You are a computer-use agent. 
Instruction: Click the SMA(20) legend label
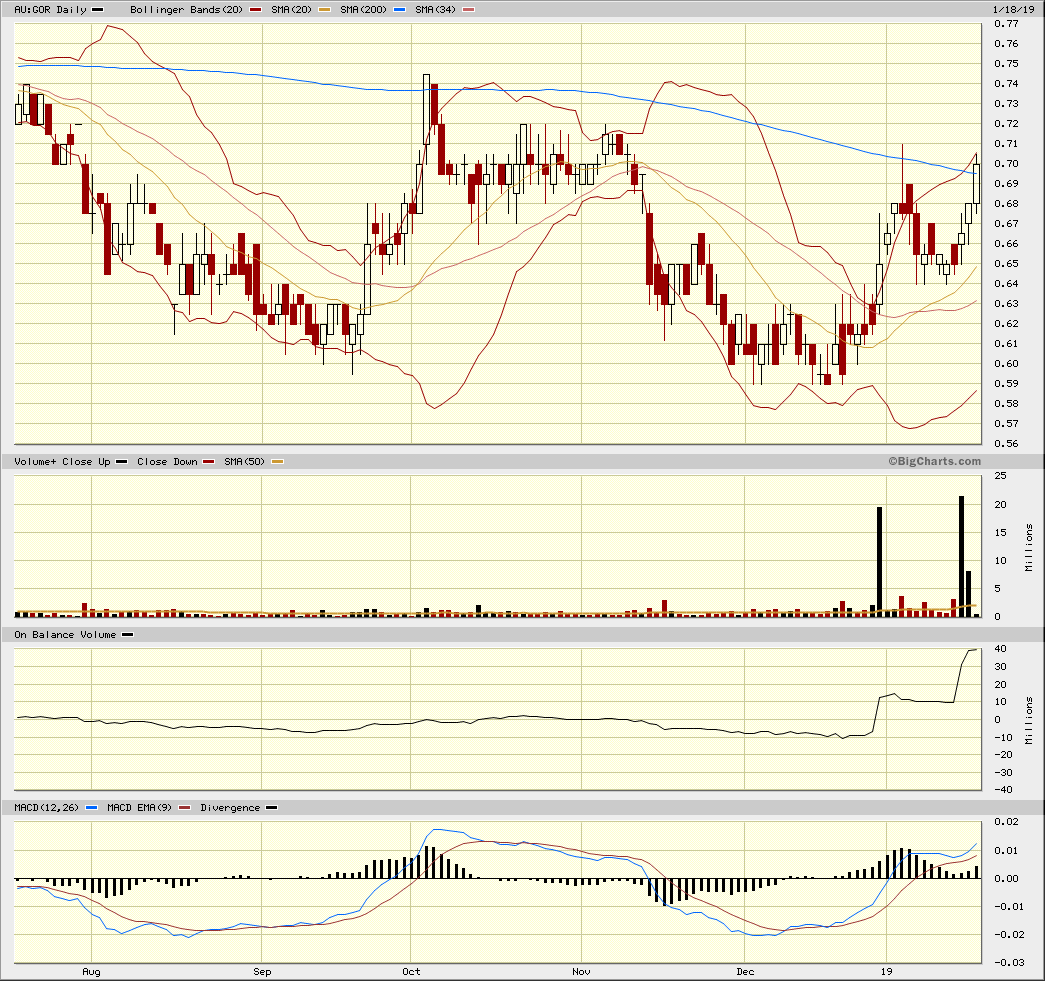point(291,9)
